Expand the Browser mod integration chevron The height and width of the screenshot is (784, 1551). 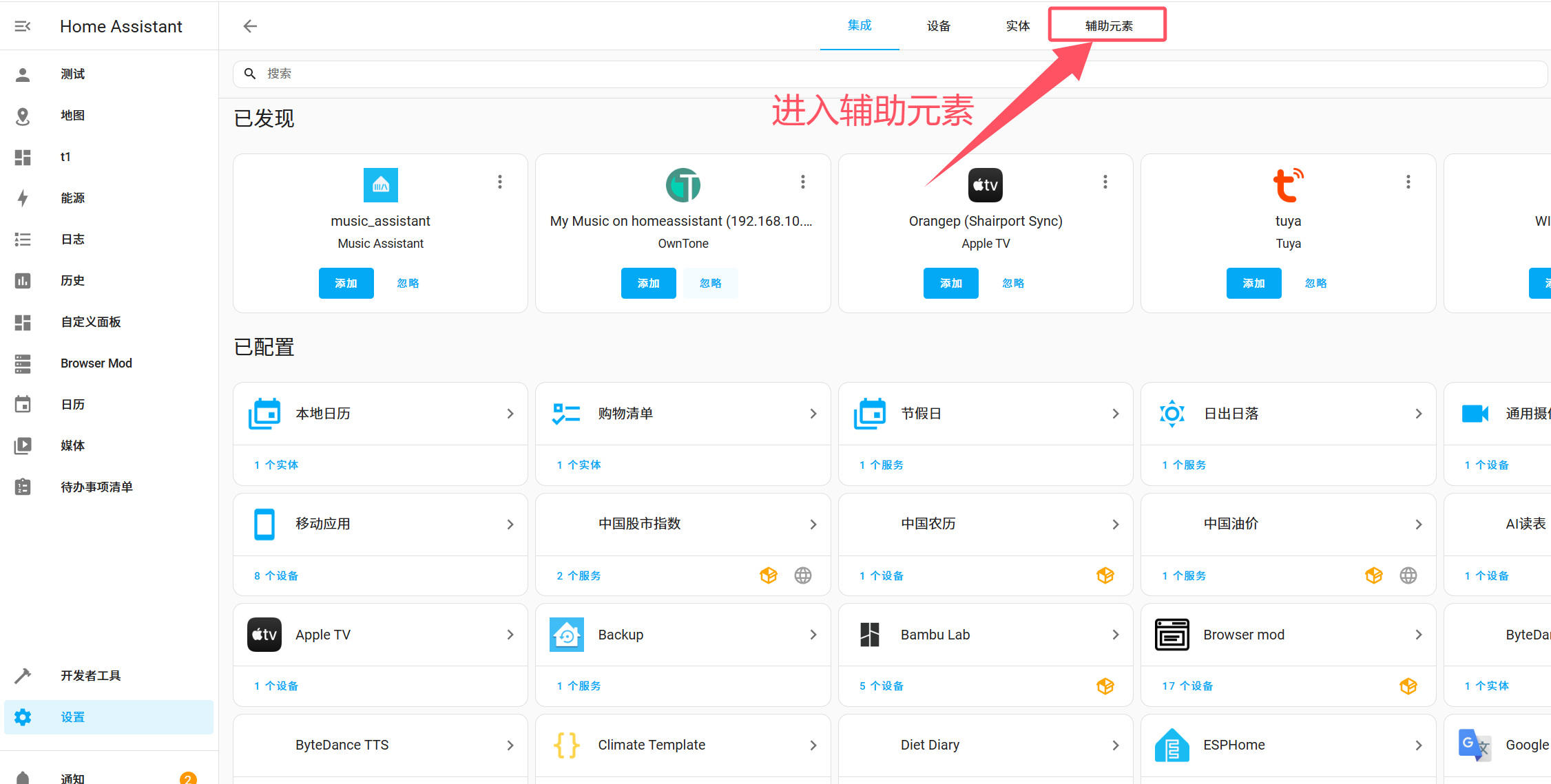(1418, 635)
